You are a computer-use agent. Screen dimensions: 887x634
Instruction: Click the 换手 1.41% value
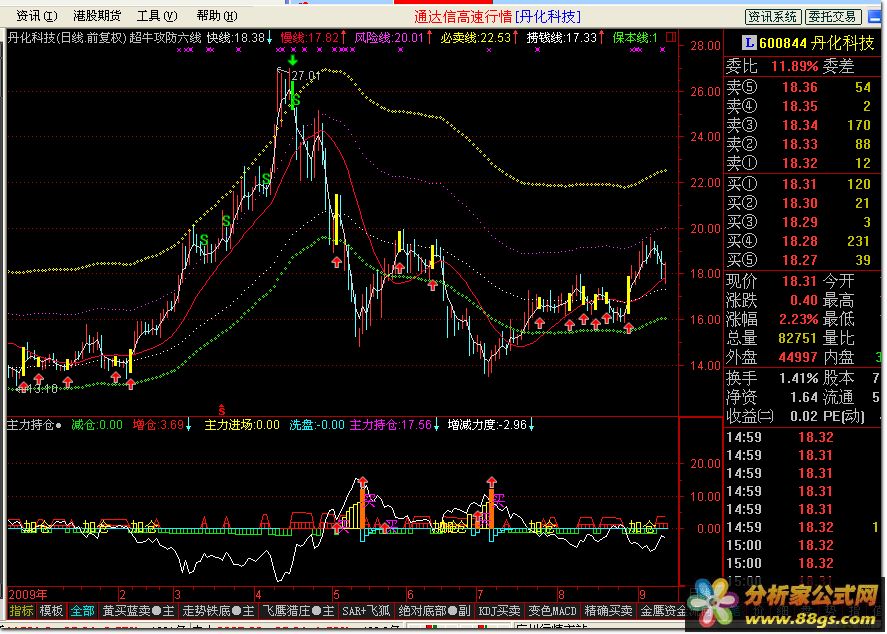[798, 378]
